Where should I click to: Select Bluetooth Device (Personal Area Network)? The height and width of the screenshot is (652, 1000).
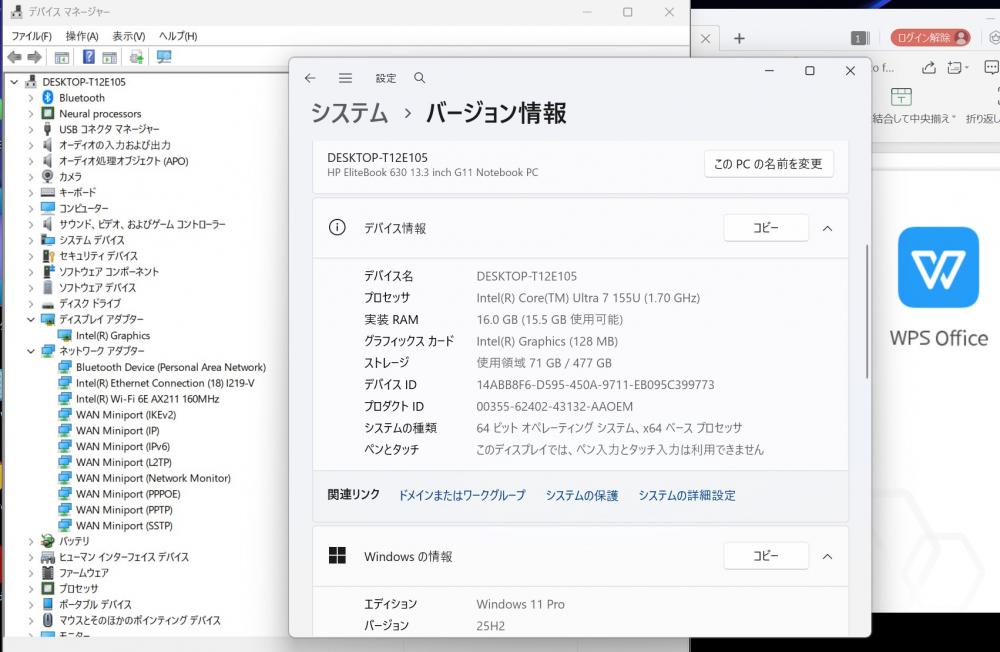click(x=171, y=367)
